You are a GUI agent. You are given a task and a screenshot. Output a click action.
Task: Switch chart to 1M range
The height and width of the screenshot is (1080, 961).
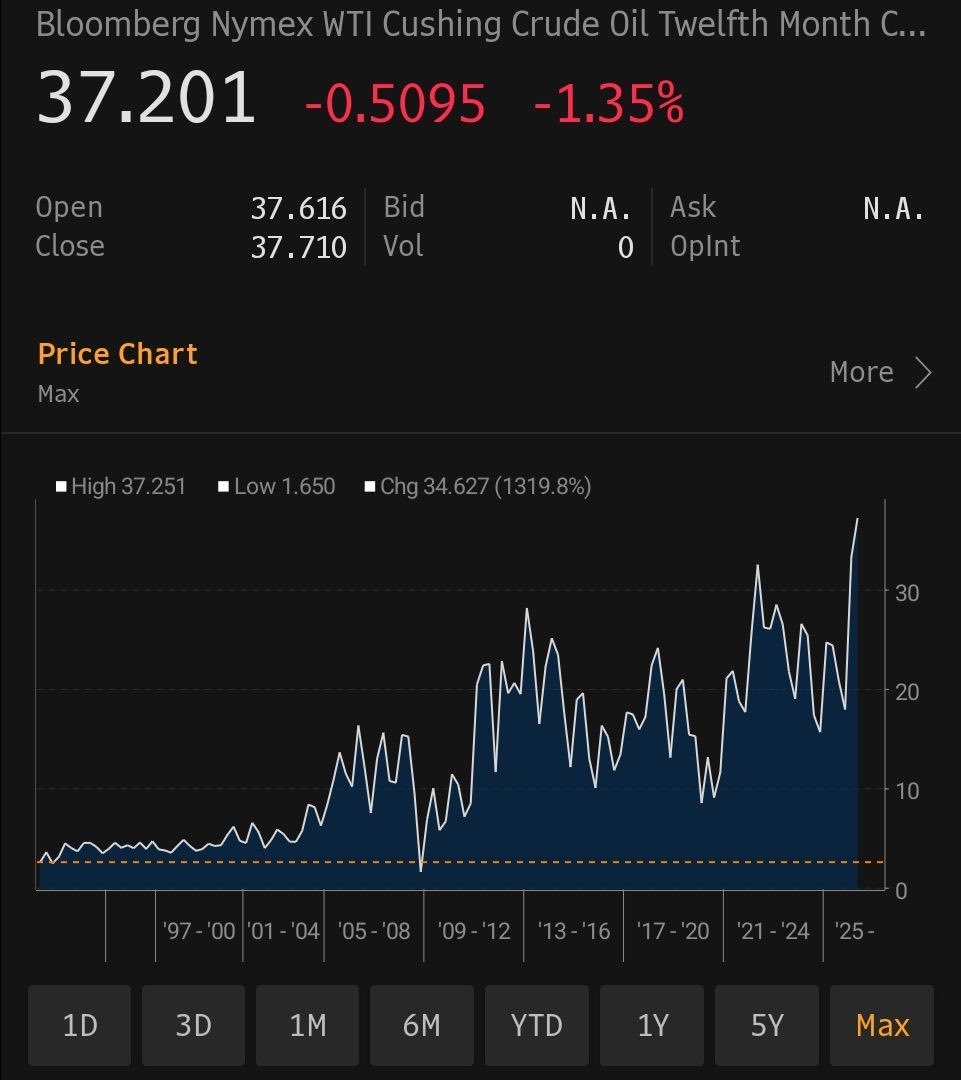[307, 1025]
